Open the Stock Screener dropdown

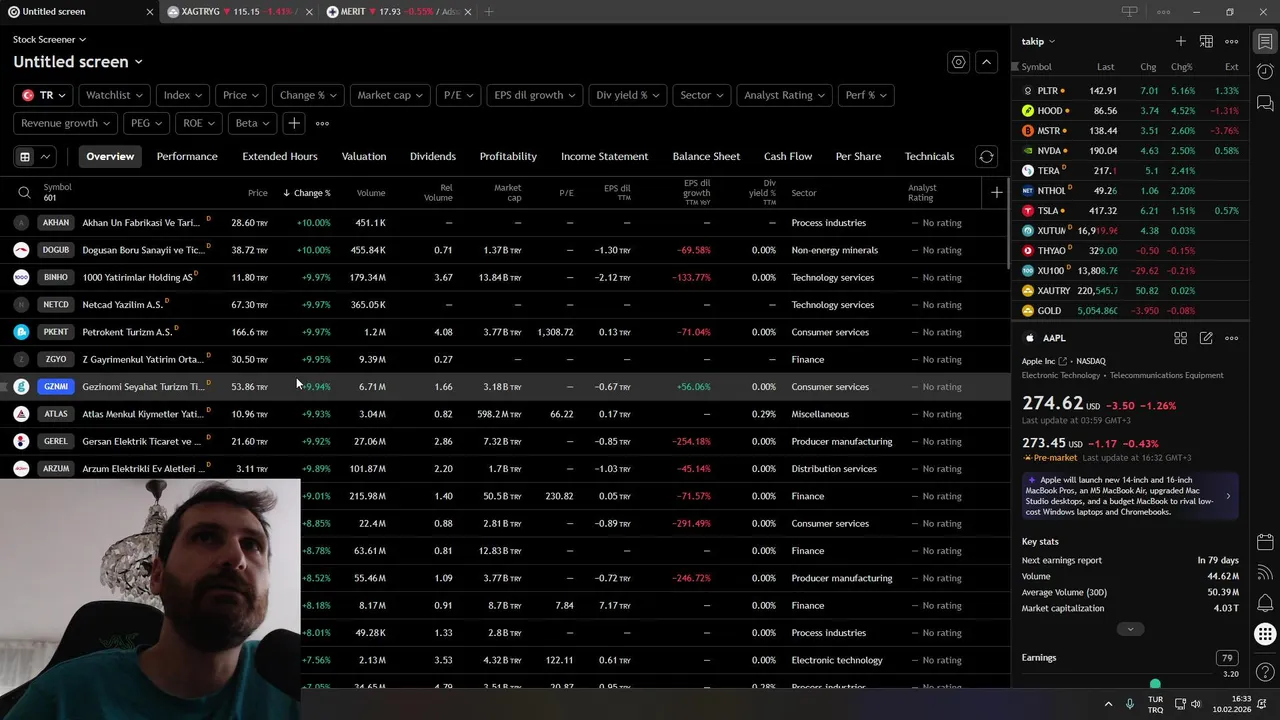point(49,40)
